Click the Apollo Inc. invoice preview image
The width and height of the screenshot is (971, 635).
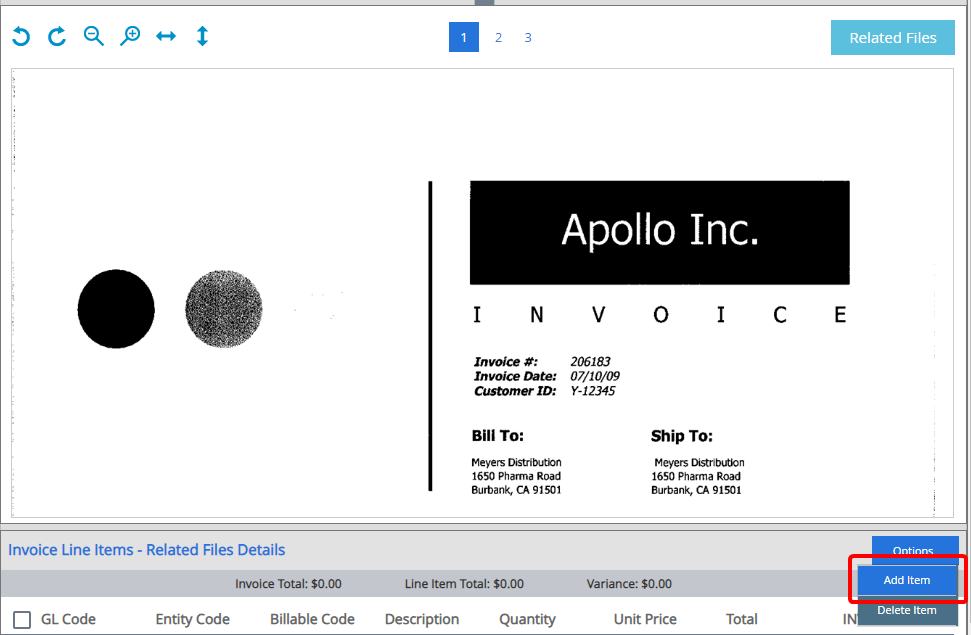pyautogui.click(x=482, y=292)
